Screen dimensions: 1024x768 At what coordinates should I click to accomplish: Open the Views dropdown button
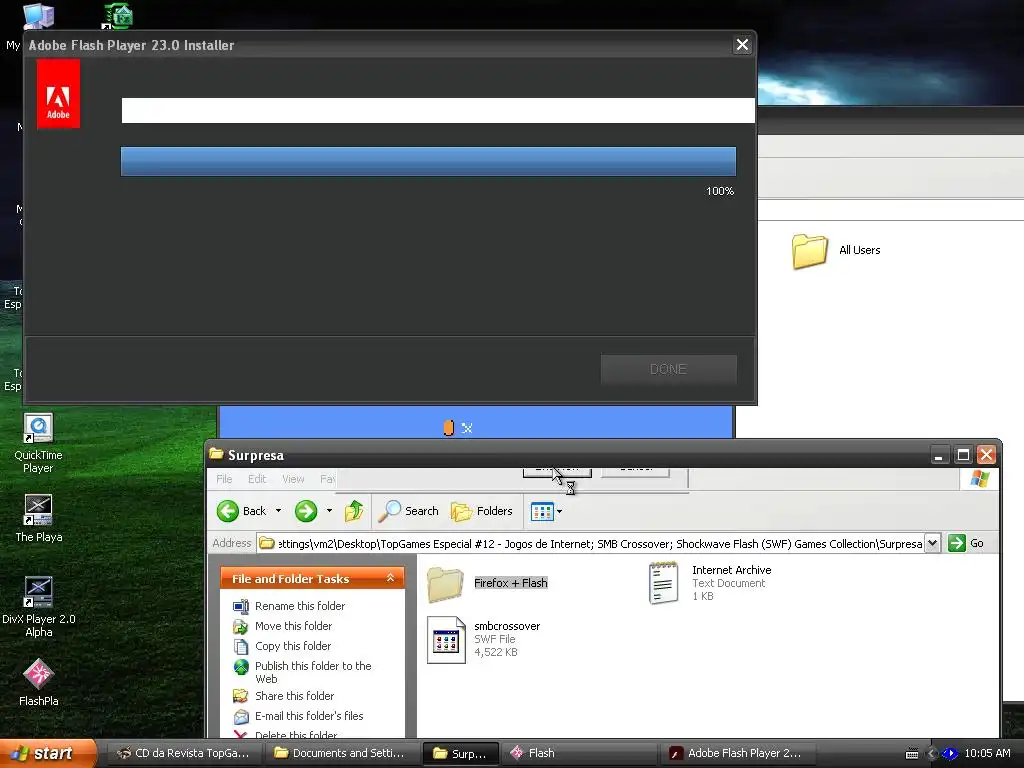[x=547, y=511]
